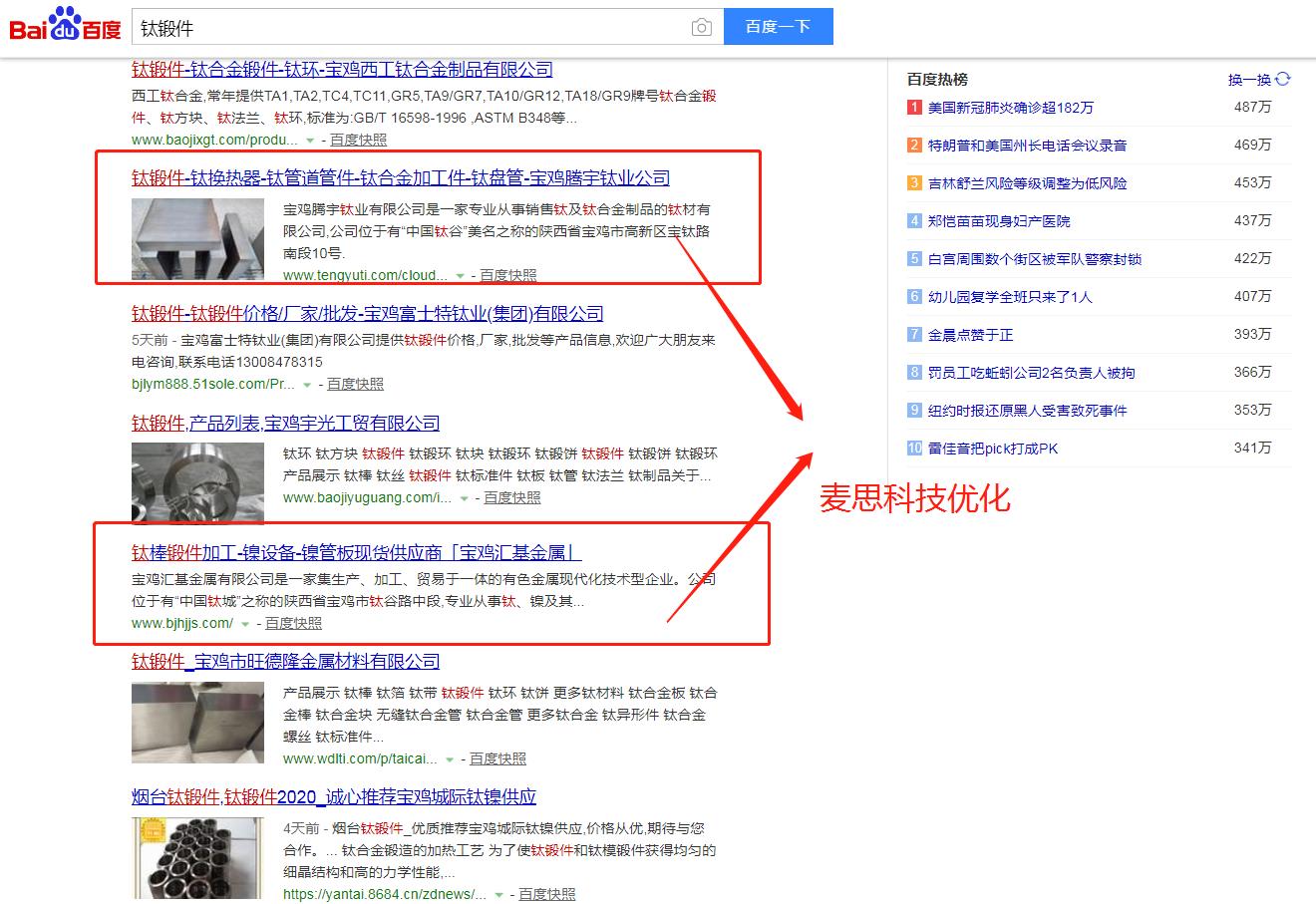1316x904 pixels.
Task: Open hot topic 美国新冠肺炎确诊超182万
Action: tap(1011, 108)
